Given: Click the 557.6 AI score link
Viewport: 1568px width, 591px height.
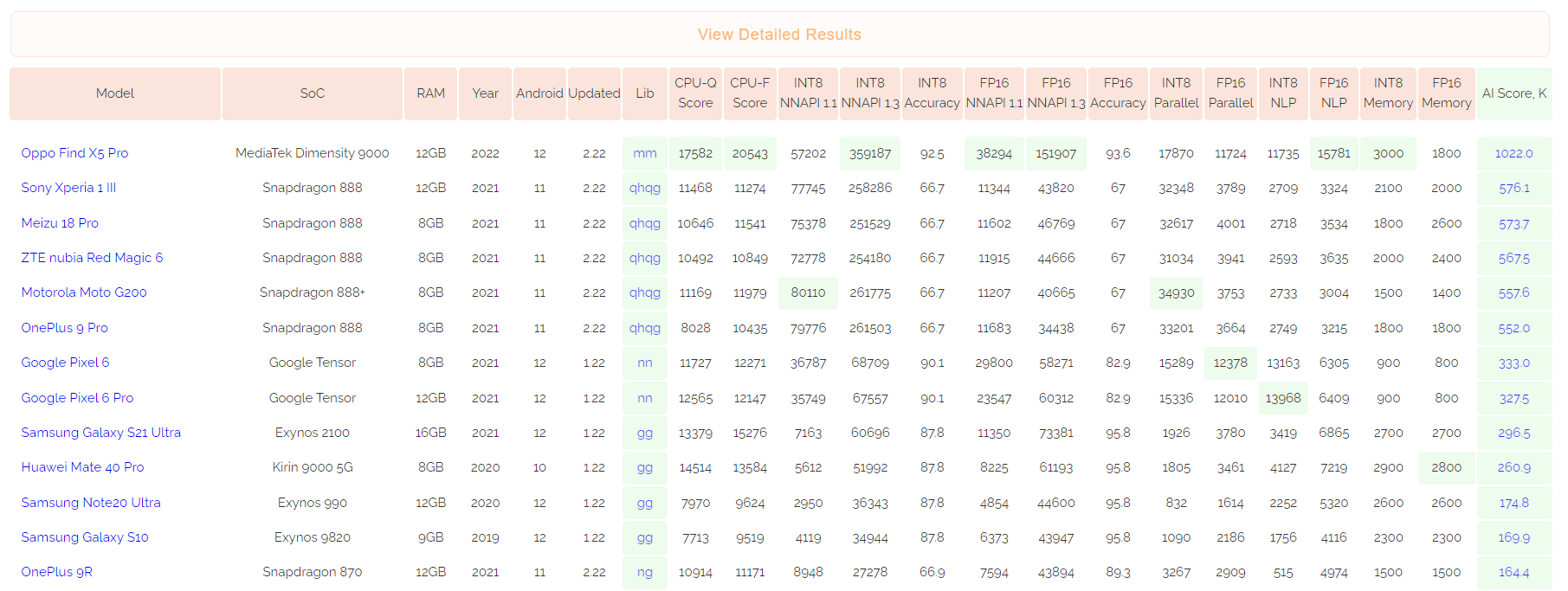Looking at the screenshot, I should pyautogui.click(x=1514, y=292).
